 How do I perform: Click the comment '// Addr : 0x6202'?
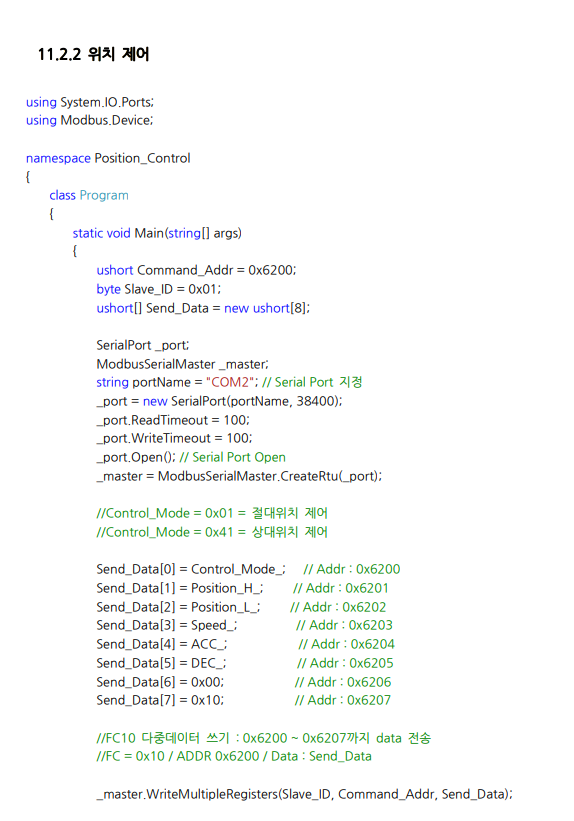(338, 607)
